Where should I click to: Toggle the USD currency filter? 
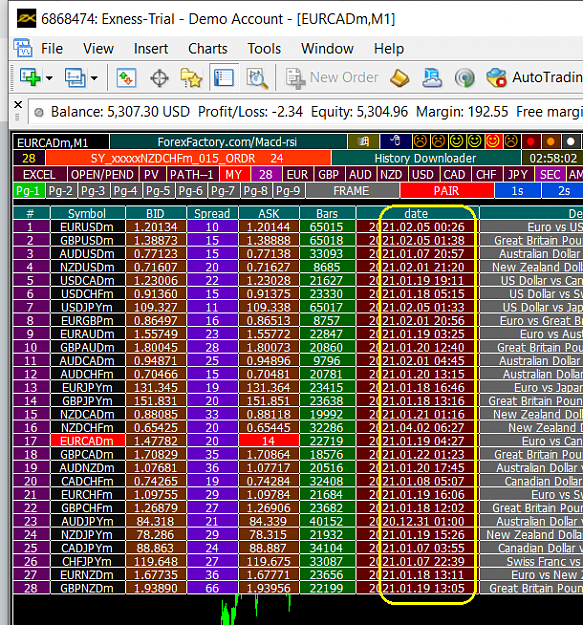pyautogui.click(x=423, y=175)
